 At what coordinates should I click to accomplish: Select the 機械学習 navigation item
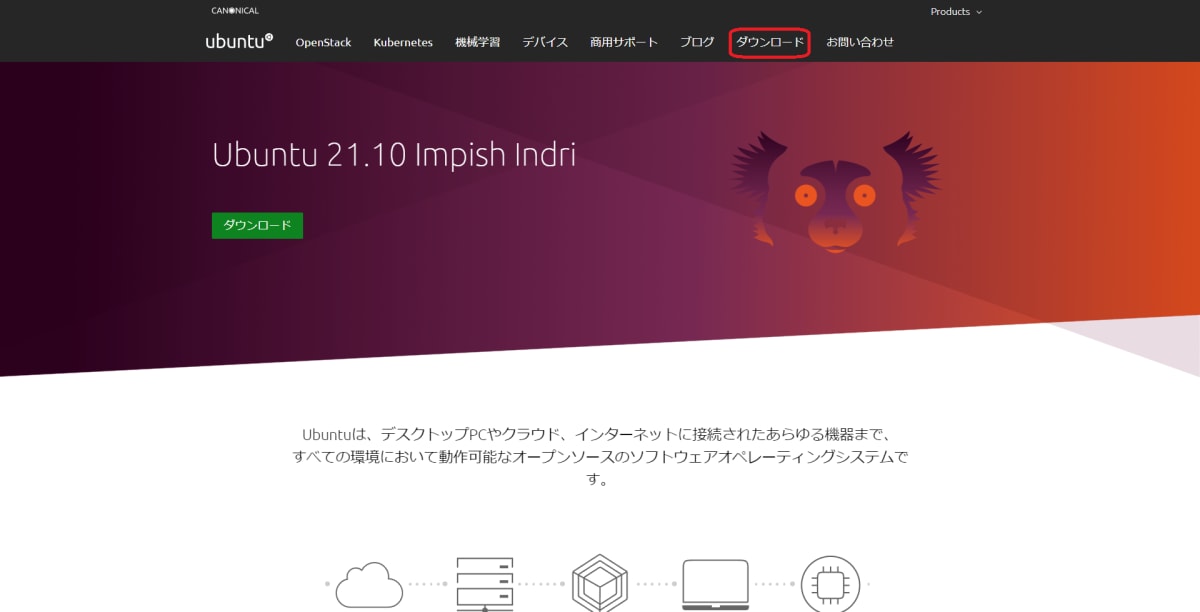477,42
